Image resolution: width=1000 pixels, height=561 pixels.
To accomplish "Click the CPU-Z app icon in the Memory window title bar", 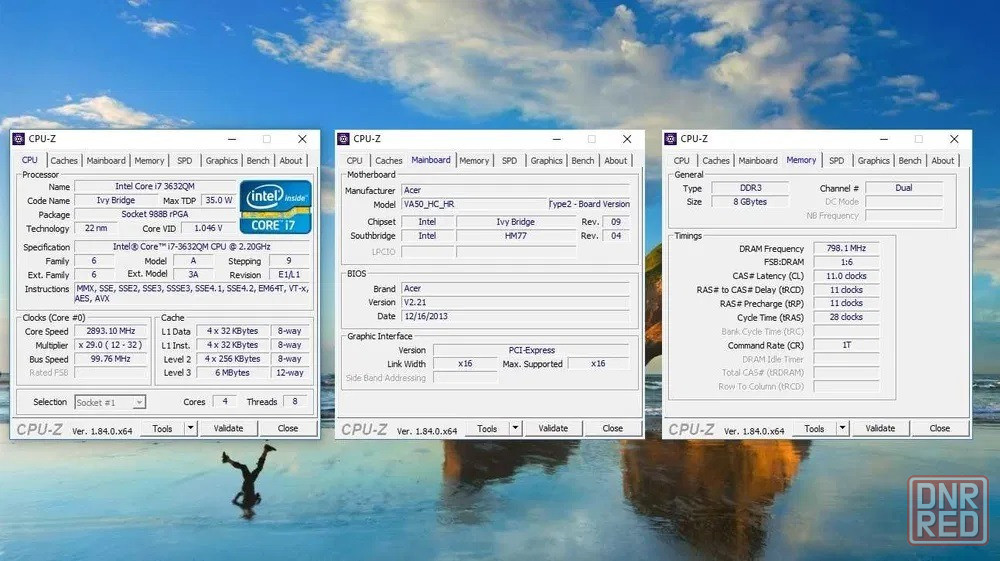I will [670, 139].
